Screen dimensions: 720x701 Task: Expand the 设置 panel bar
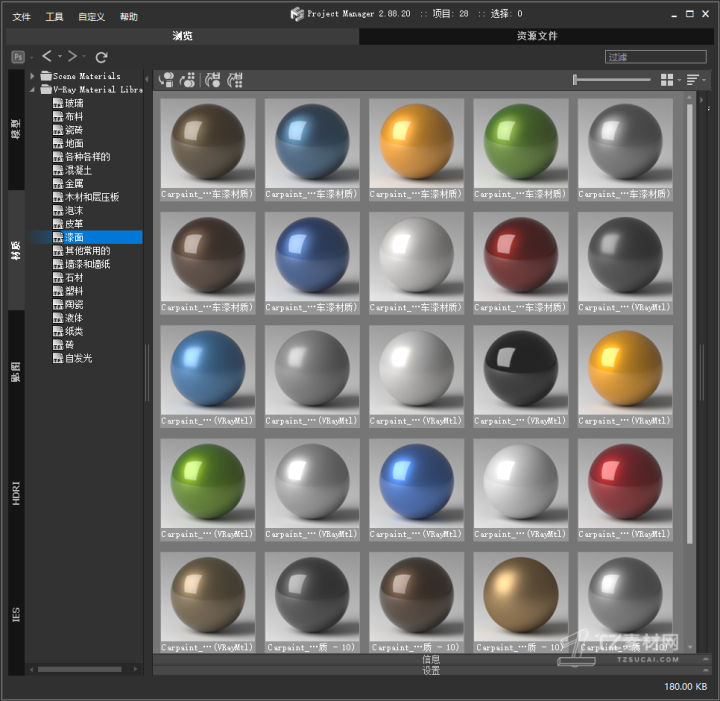click(430, 670)
